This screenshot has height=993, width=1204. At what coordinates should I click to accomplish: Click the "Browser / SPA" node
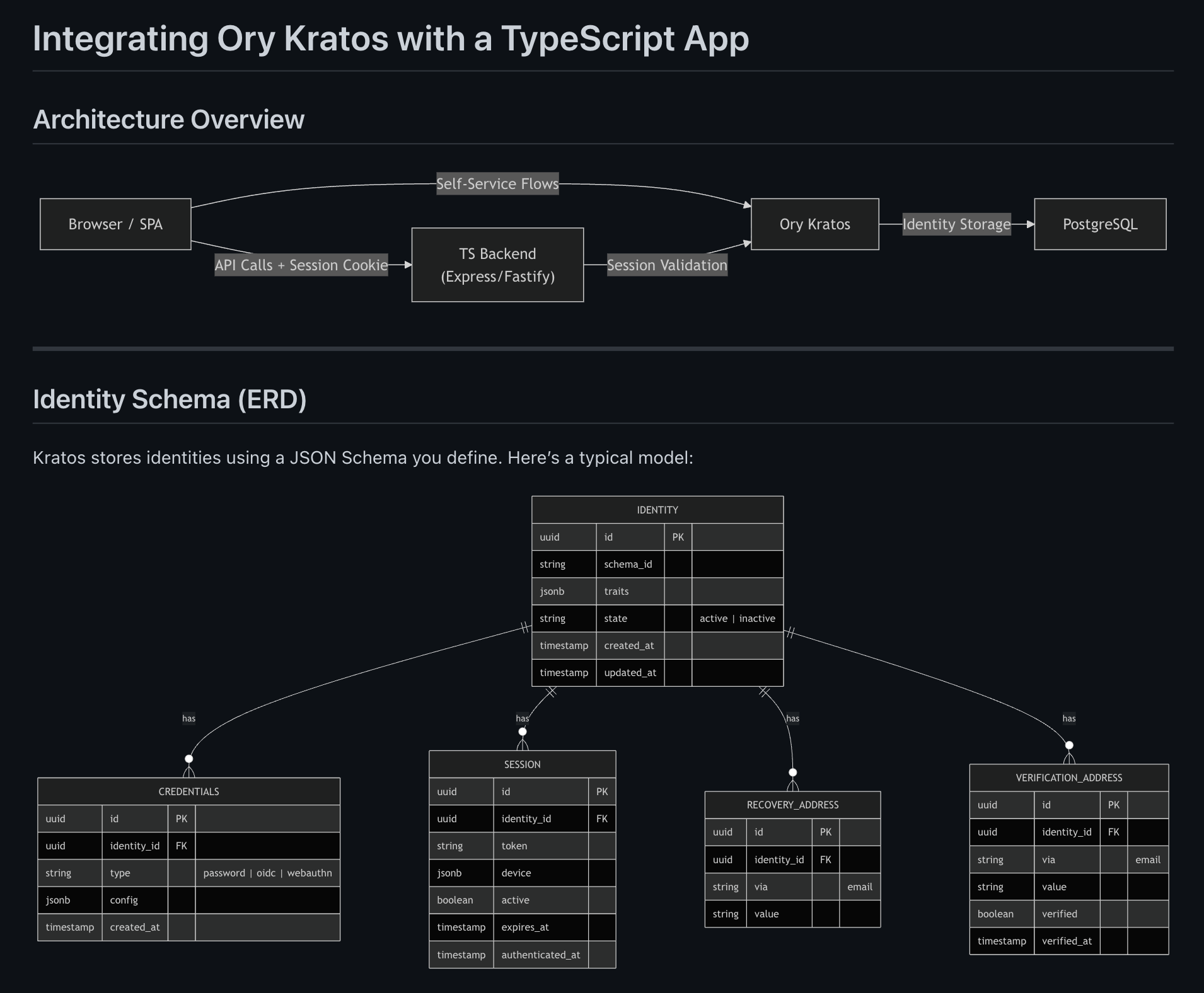tap(115, 223)
